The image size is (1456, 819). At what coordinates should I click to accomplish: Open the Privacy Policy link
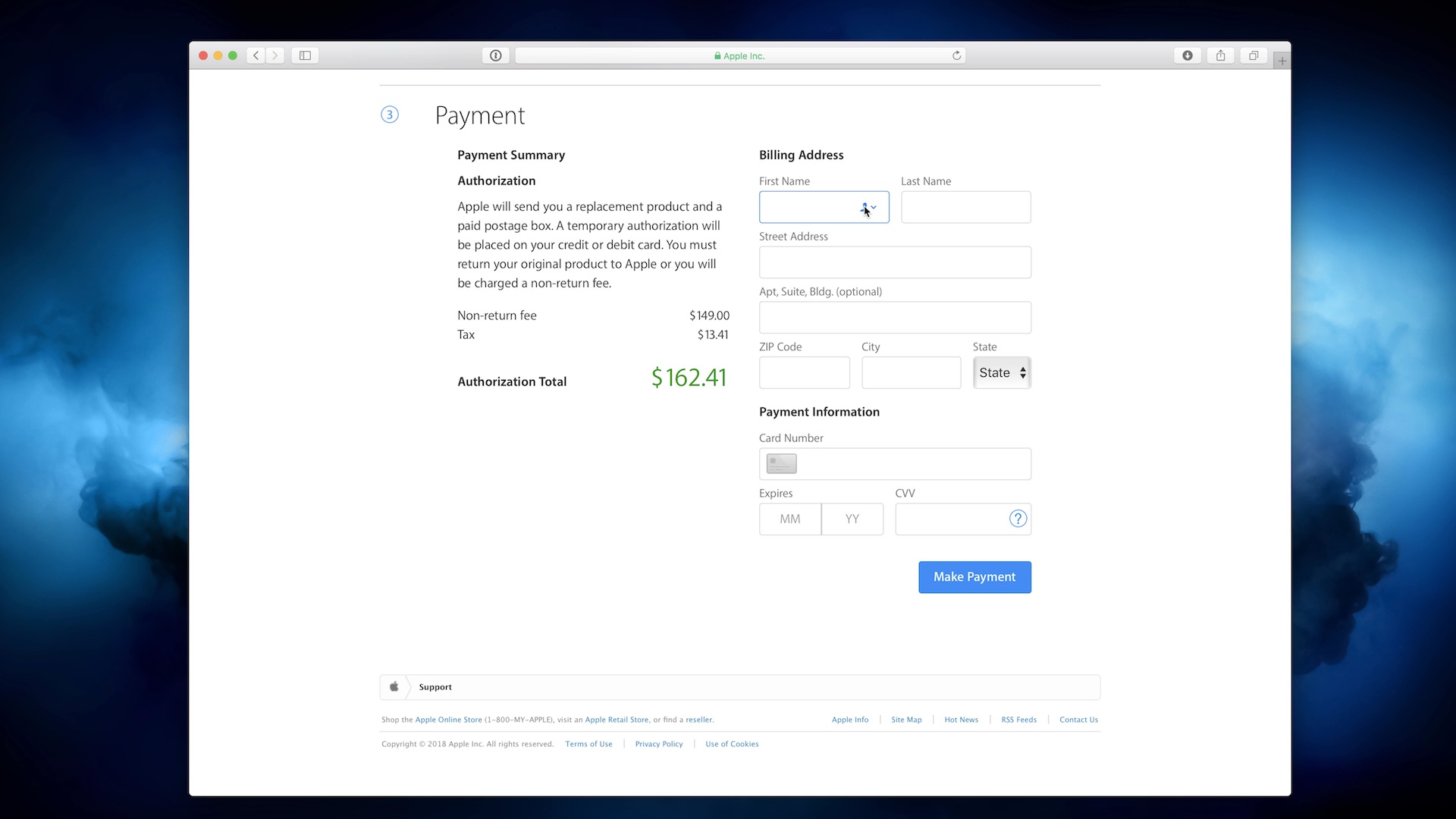coord(658,744)
